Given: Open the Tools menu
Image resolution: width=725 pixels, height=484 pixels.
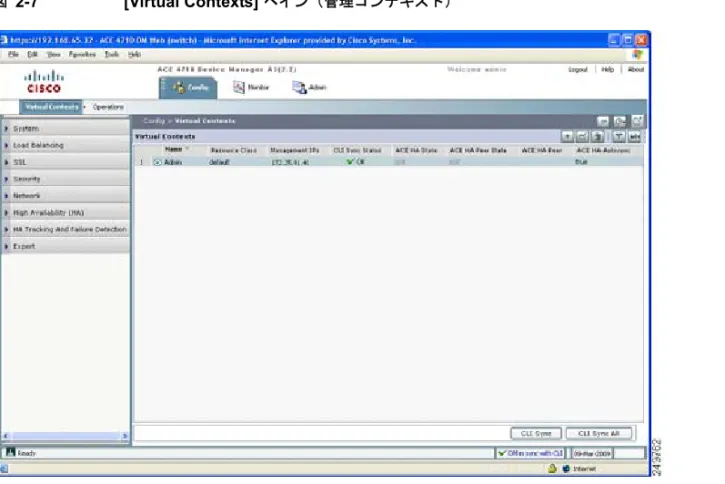Looking at the screenshot, I should 111,55.
